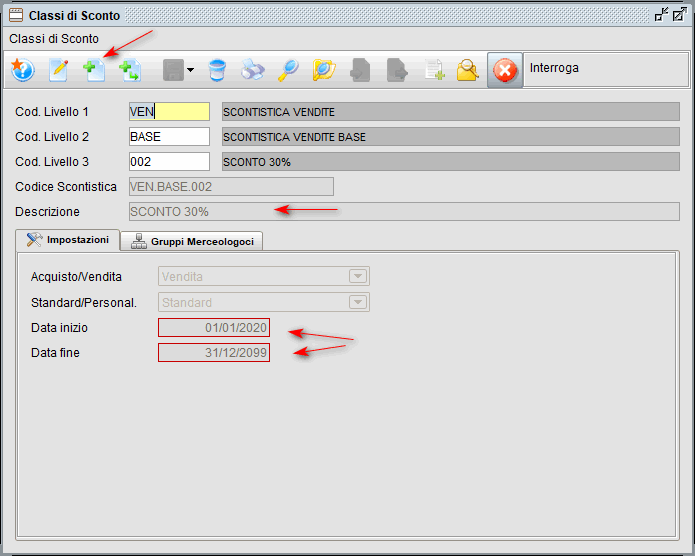The image size is (695, 556).
Task: Click the Acquisto/Vendita label
Action: click(76, 277)
